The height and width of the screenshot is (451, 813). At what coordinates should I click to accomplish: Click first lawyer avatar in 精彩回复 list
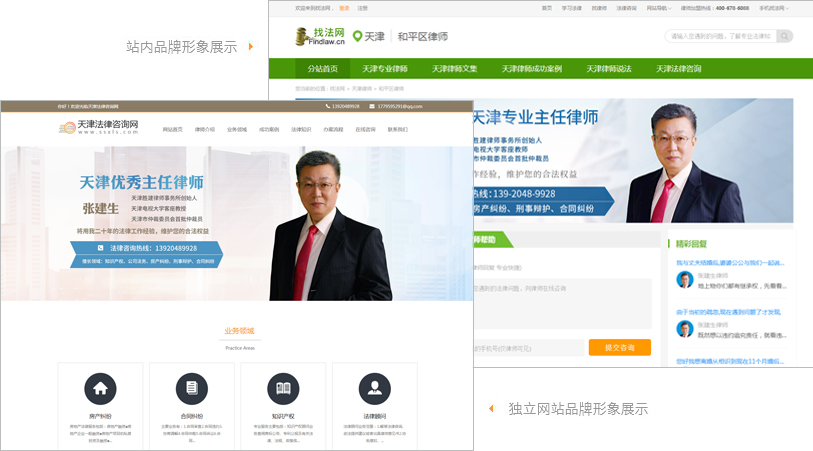(x=685, y=279)
